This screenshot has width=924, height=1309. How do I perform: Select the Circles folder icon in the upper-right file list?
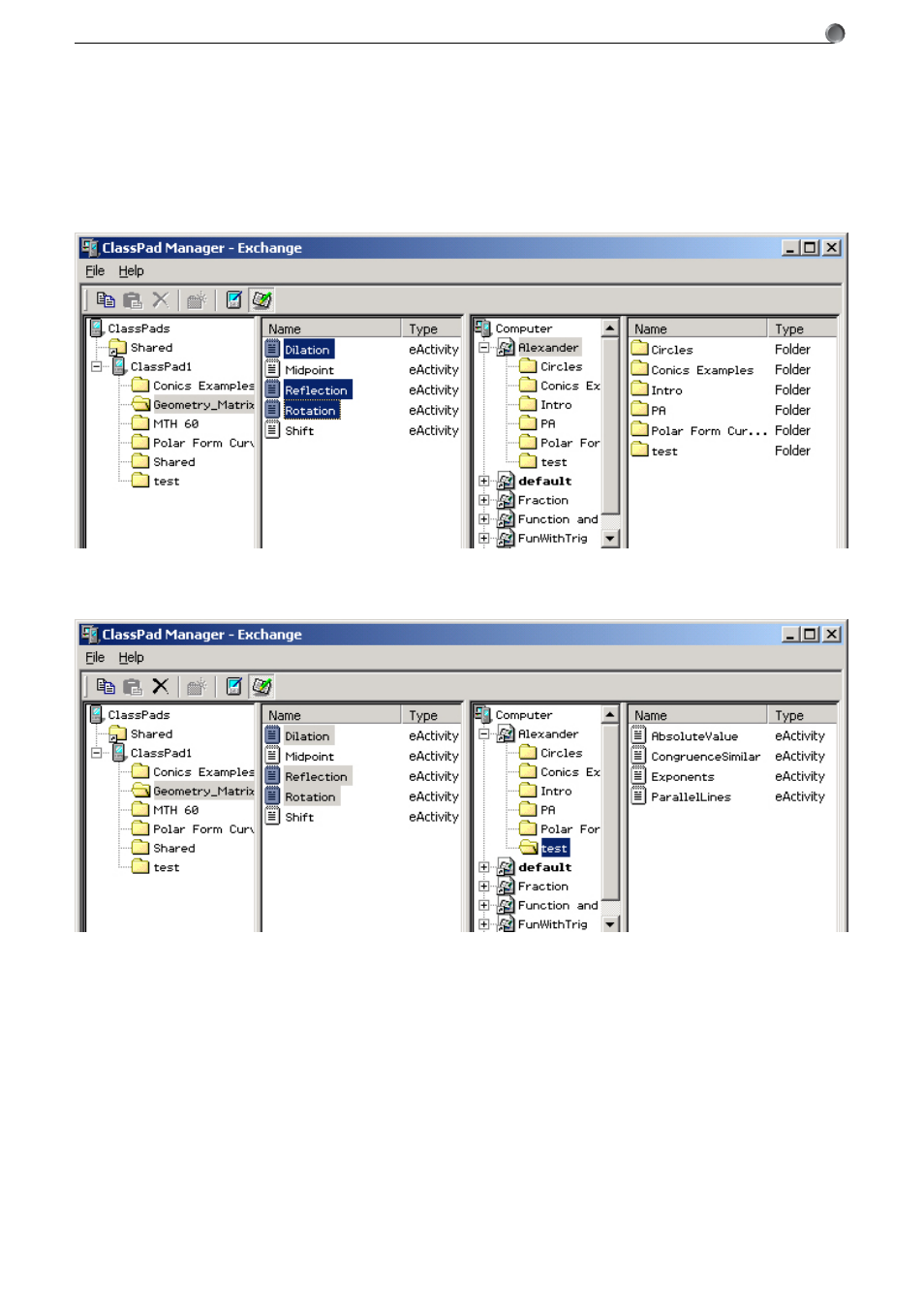[640, 349]
